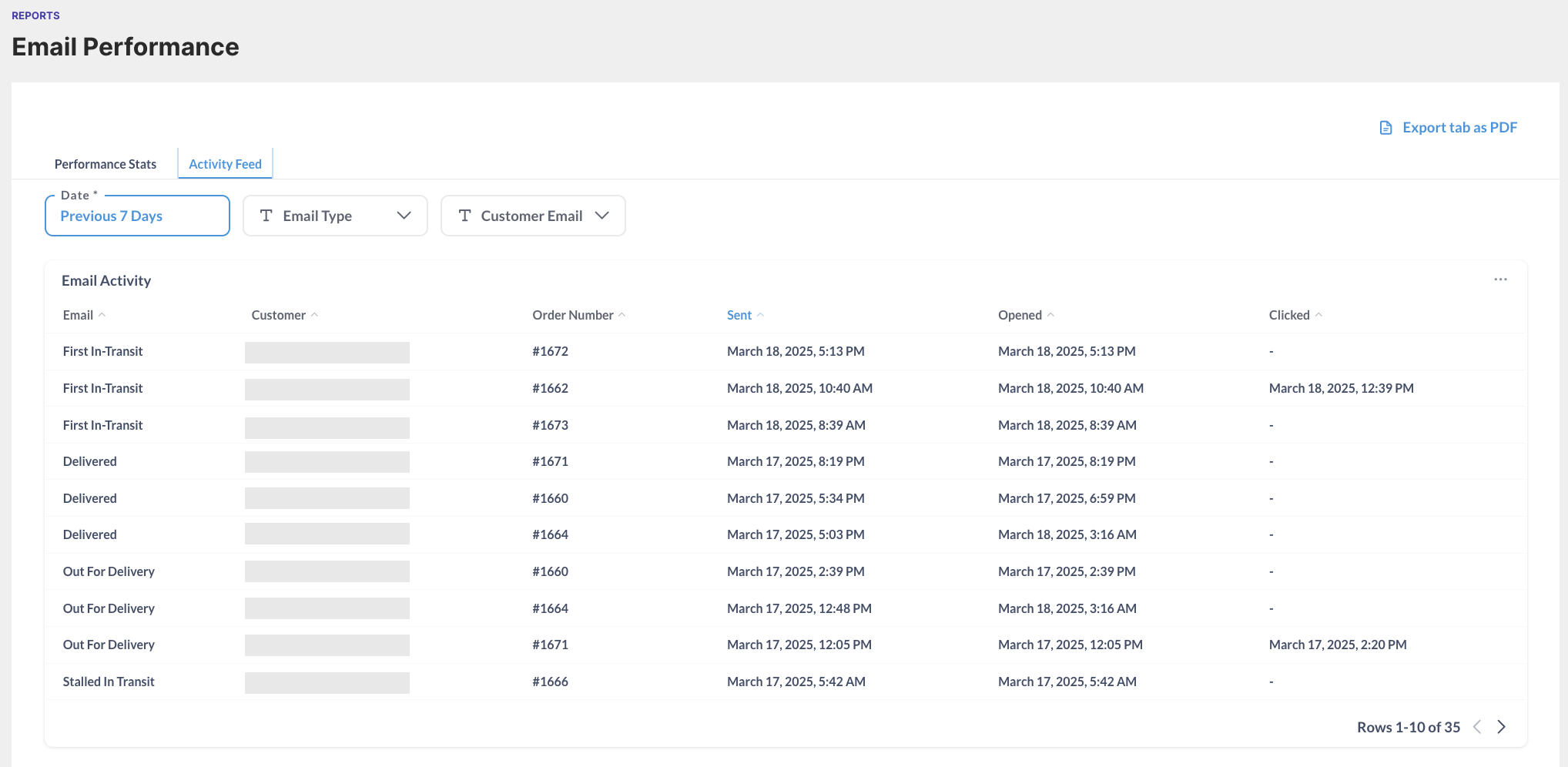
Task: Click redacted customer for order #1662
Action: click(x=327, y=389)
